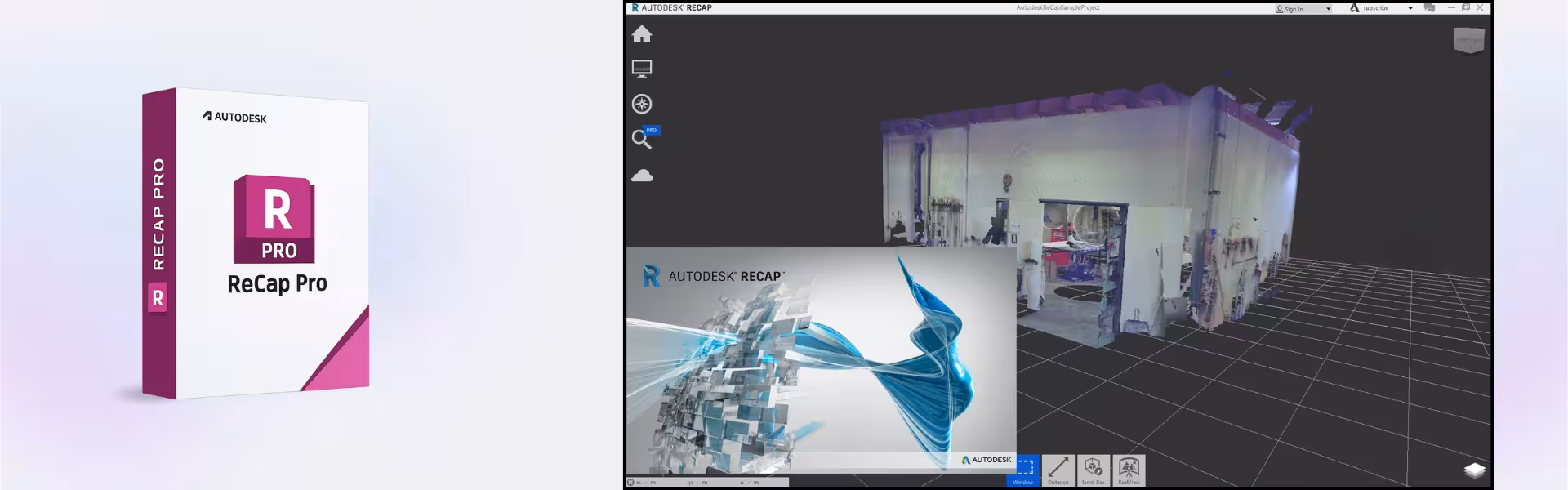The height and width of the screenshot is (490, 1568).
Task: Click the Autodesk ReCap splash screen image
Action: (x=822, y=360)
